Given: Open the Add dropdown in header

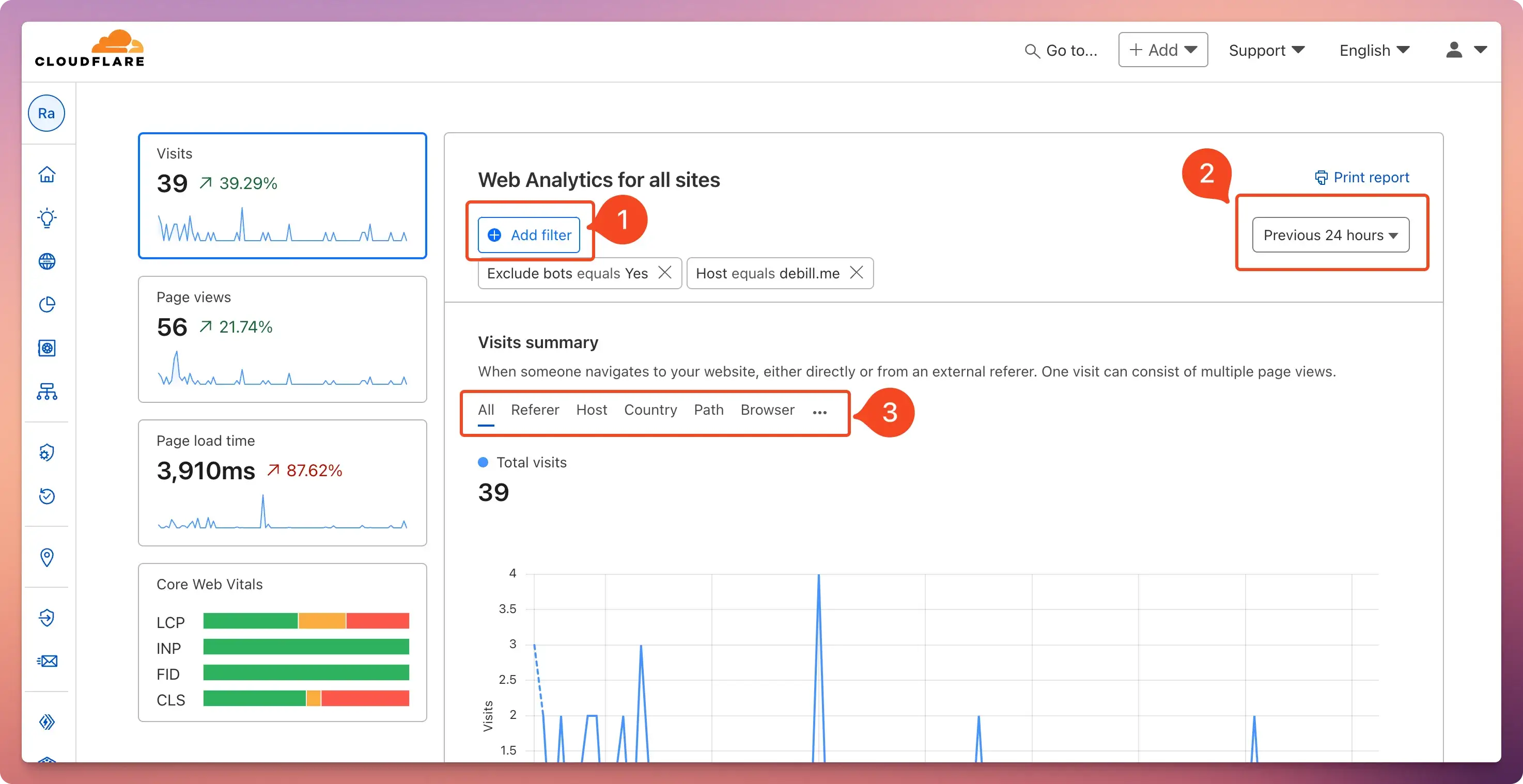Looking at the screenshot, I should (x=1162, y=50).
